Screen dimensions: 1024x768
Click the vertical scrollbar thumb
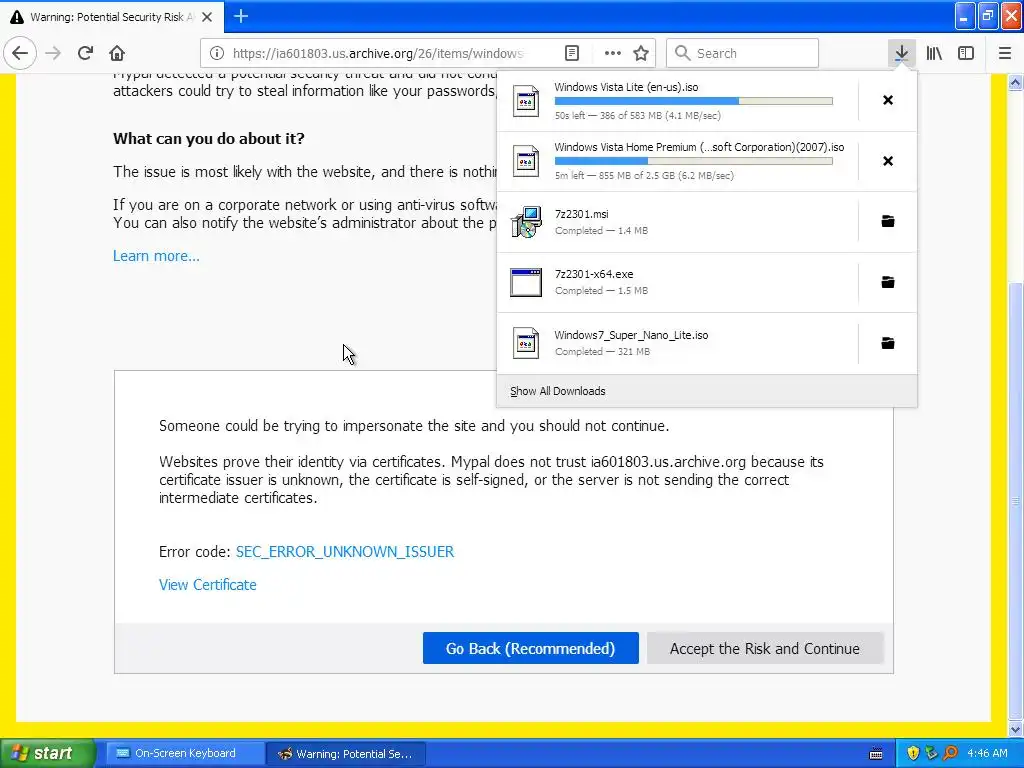point(1016,500)
